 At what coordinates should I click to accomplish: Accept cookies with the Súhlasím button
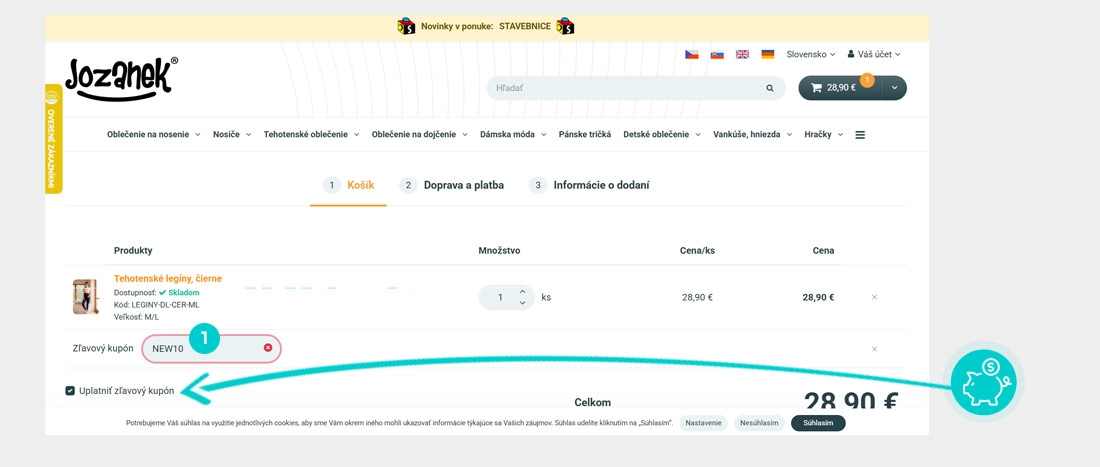tap(817, 423)
